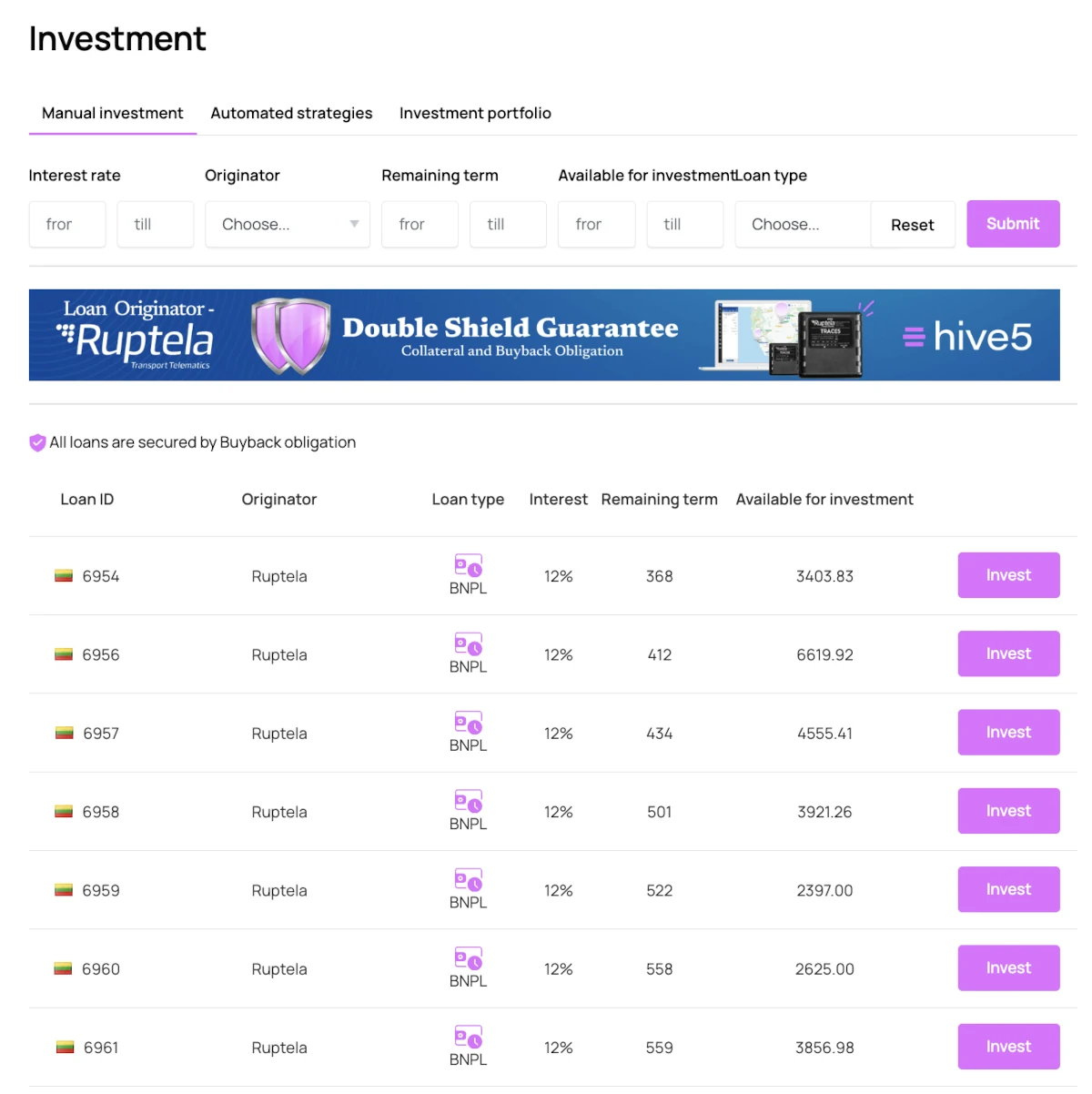Click the Lithuanian flag icon for loan 6961

65,1047
